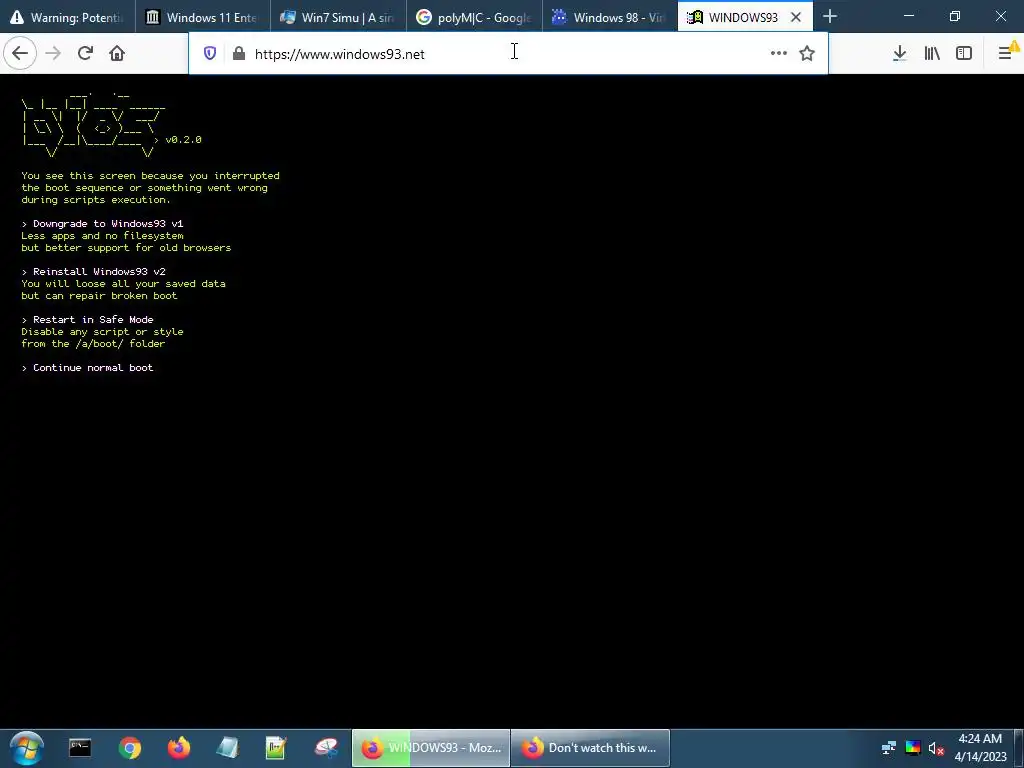Open the gray notebook taskbar icon
This screenshot has height=768, width=1024.
227,748
